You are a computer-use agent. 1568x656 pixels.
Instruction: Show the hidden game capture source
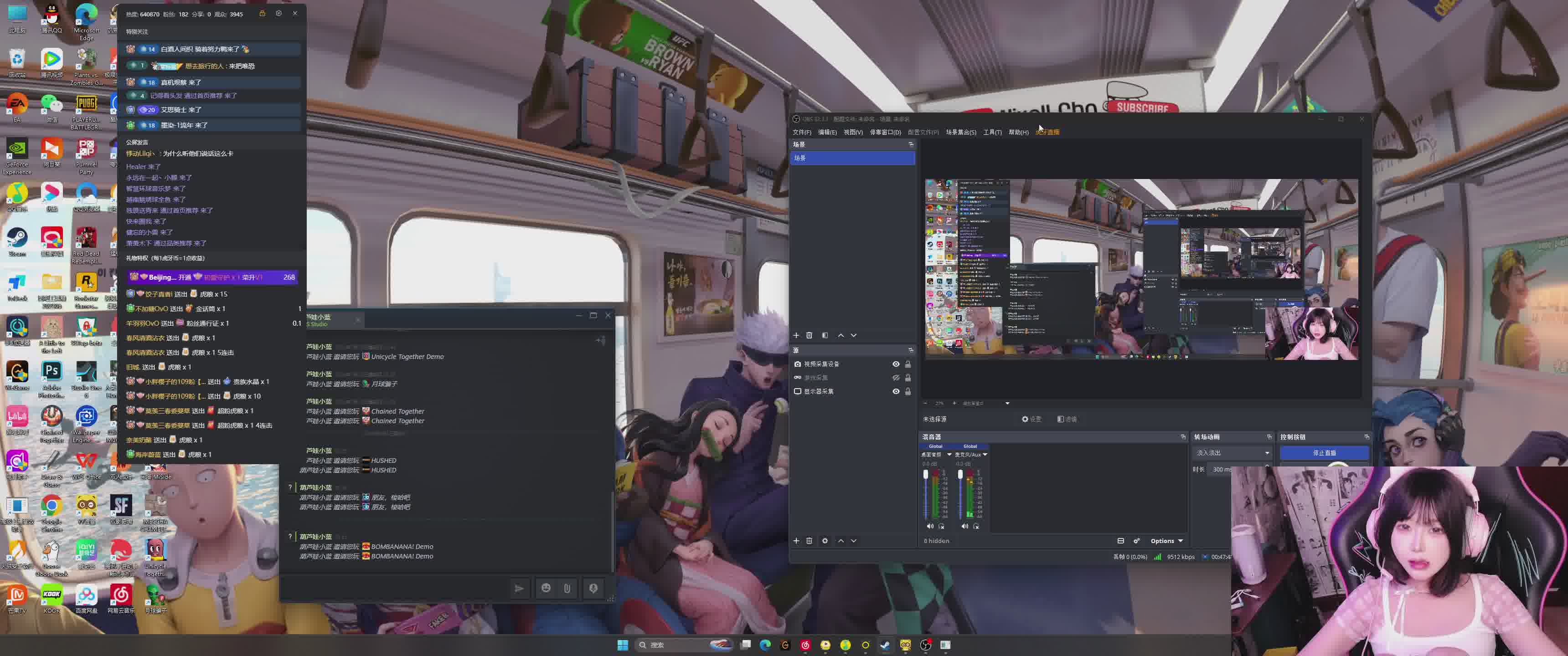point(895,378)
